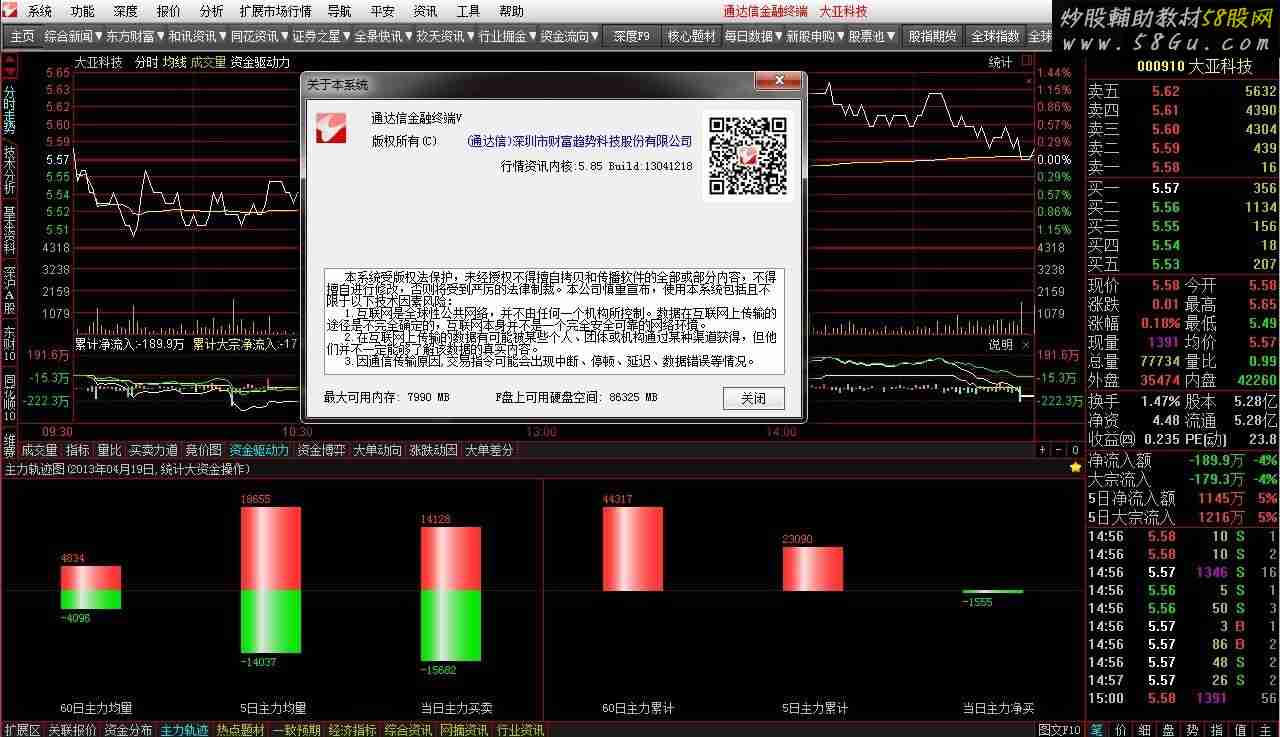The width and height of the screenshot is (1280, 737).
Task: Open the 帮助 menu
Action: (x=511, y=11)
